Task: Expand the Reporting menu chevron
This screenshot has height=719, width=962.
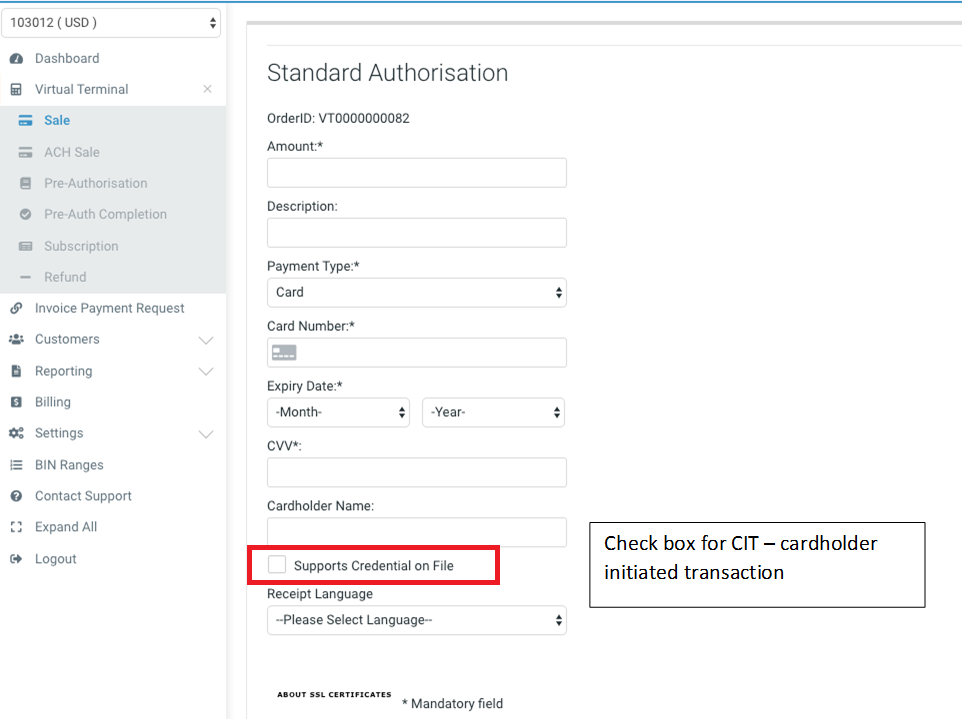Action: coord(206,372)
